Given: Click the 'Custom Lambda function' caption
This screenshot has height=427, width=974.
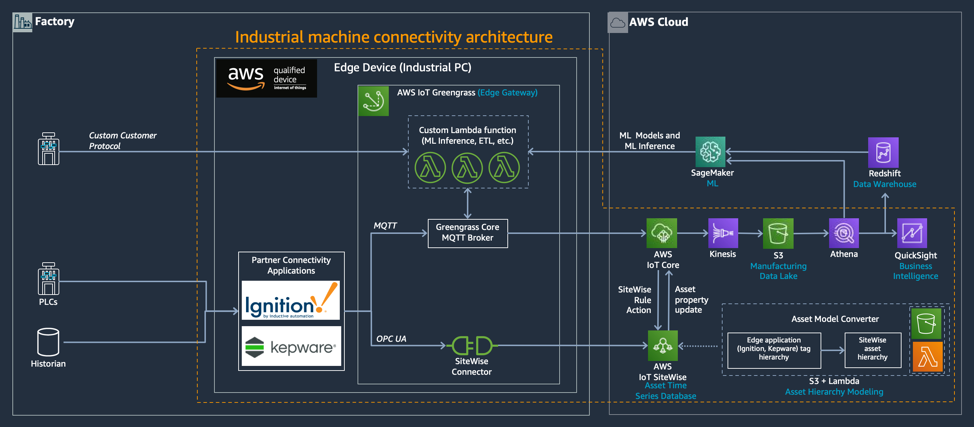Looking at the screenshot, I should 468,129.
